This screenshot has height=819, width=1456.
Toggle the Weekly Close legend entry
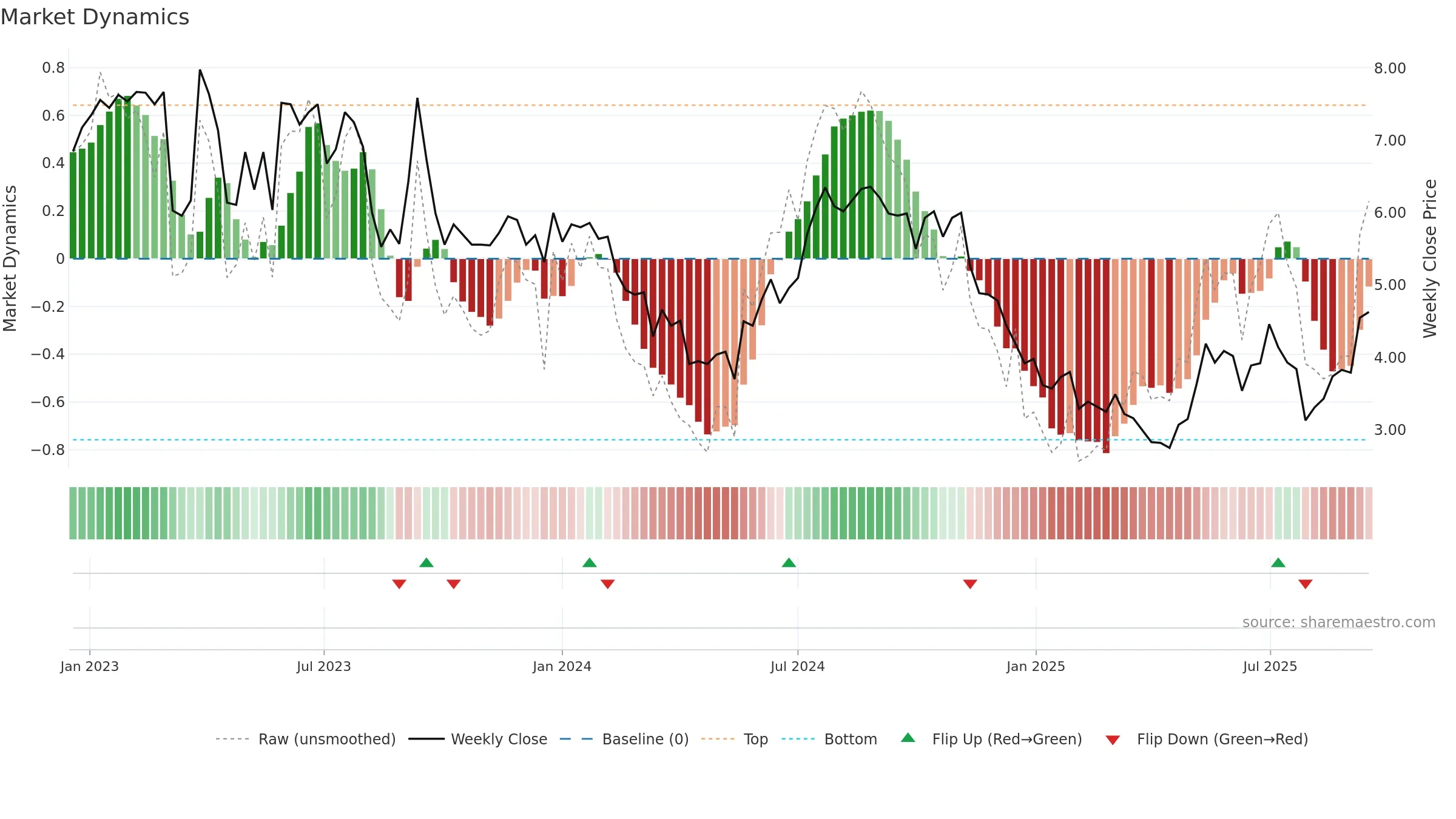click(x=478, y=739)
